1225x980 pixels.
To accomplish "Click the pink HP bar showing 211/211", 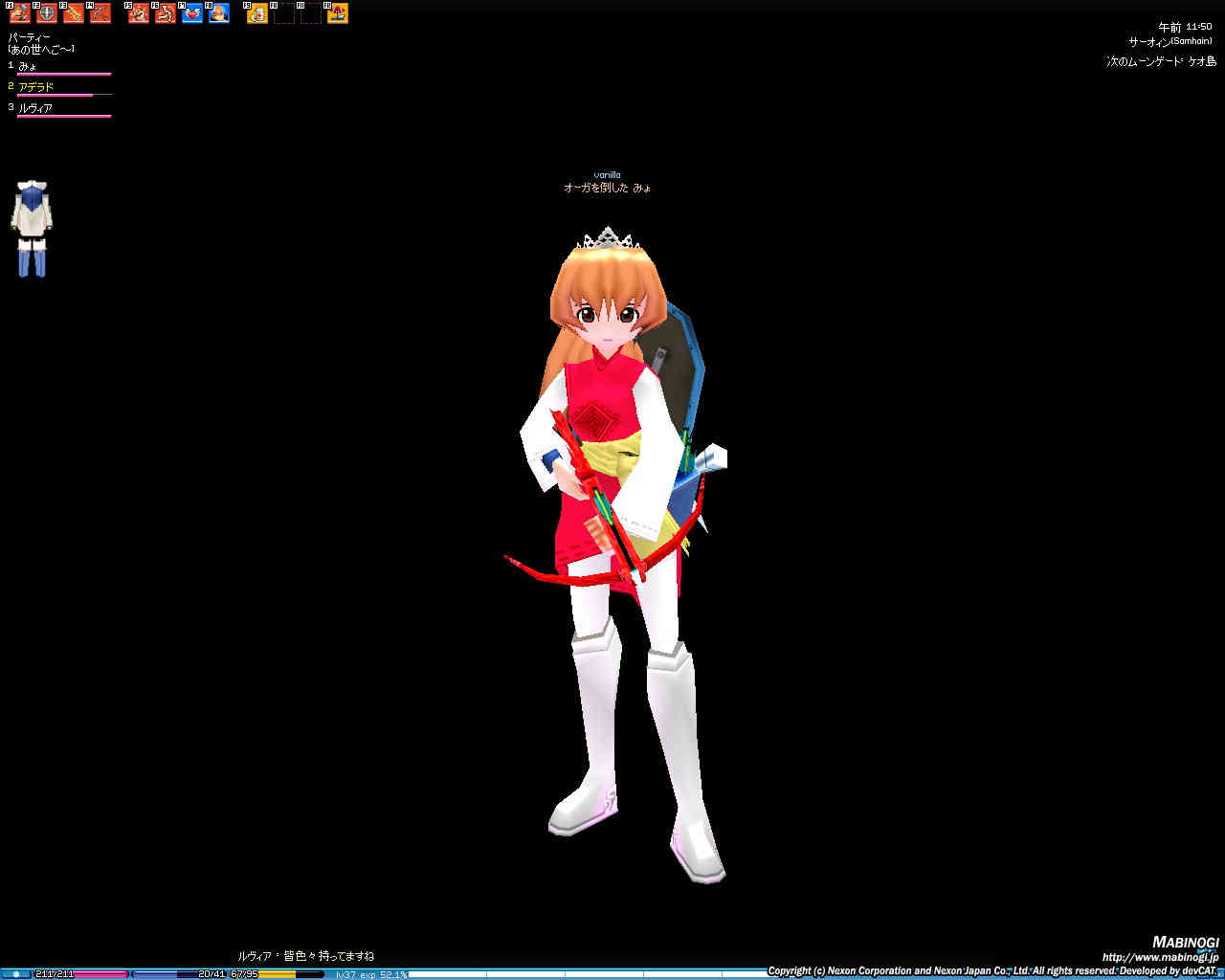I will point(80,974).
